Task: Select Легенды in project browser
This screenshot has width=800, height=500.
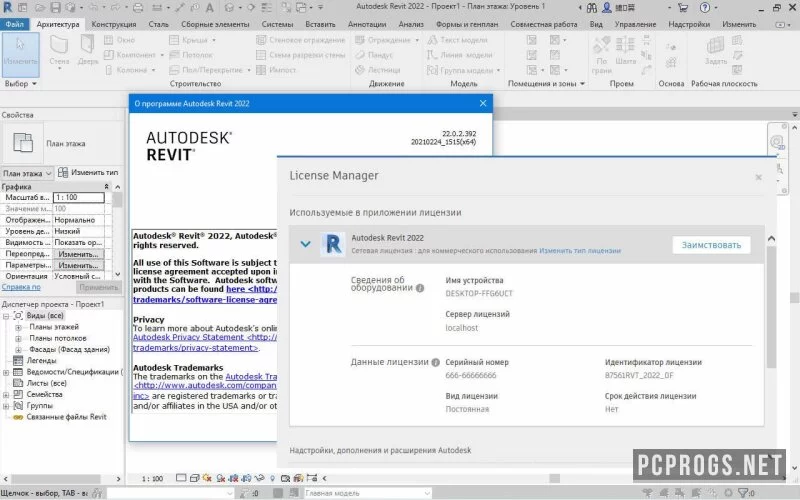Action: pyautogui.click(x=41, y=361)
